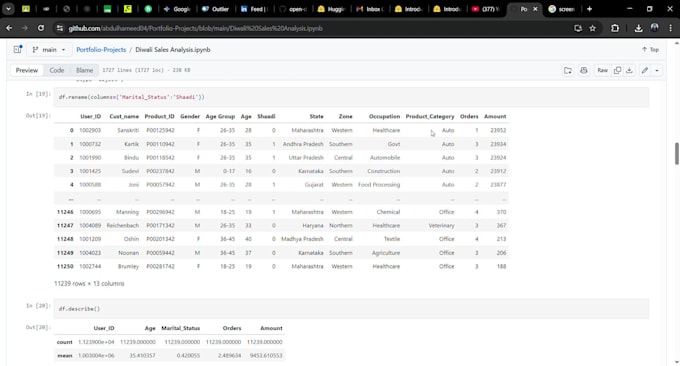Select the Code view tab
The height and width of the screenshot is (366, 680).
point(57,70)
